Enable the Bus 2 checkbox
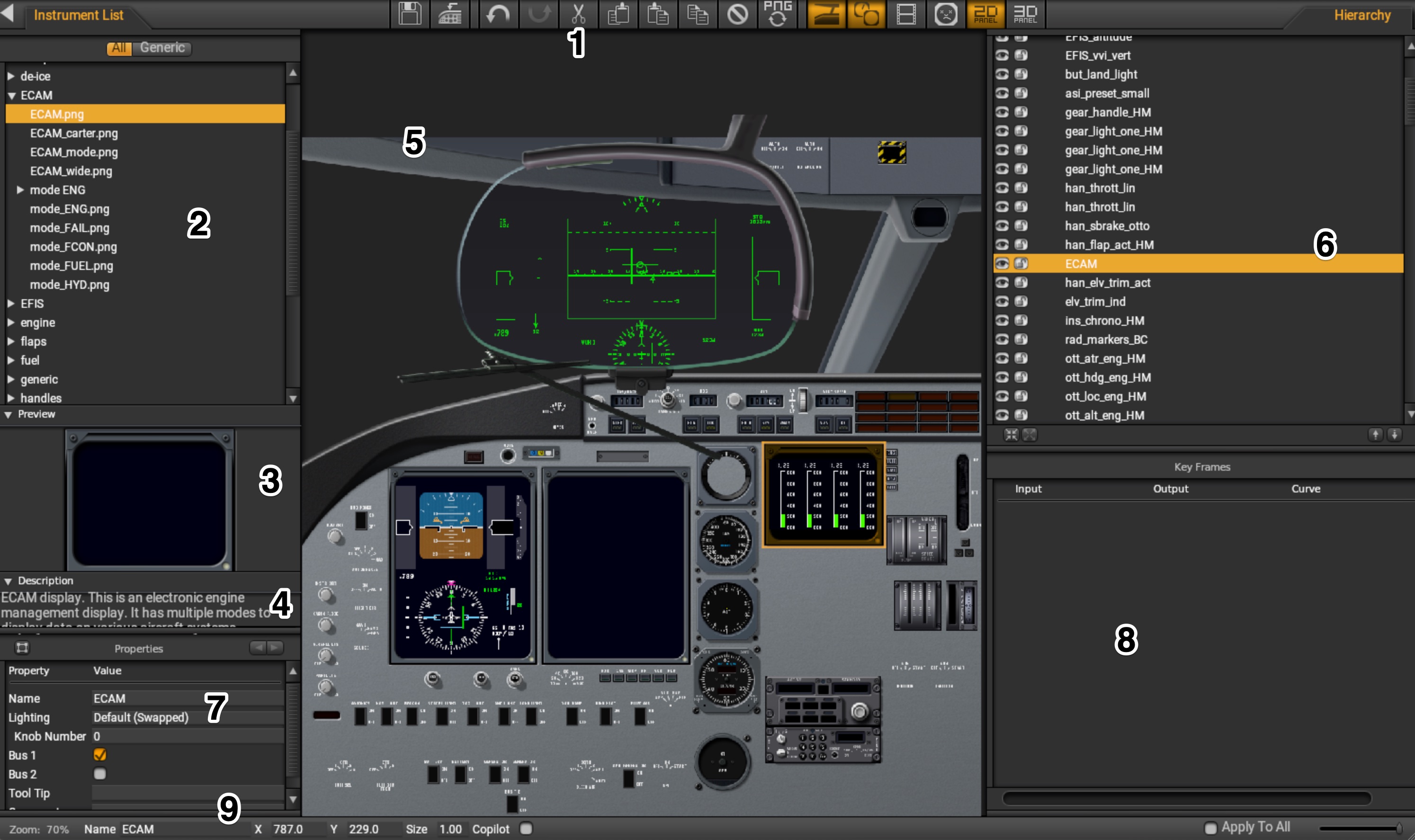This screenshot has width=1415, height=840. (100, 774)
